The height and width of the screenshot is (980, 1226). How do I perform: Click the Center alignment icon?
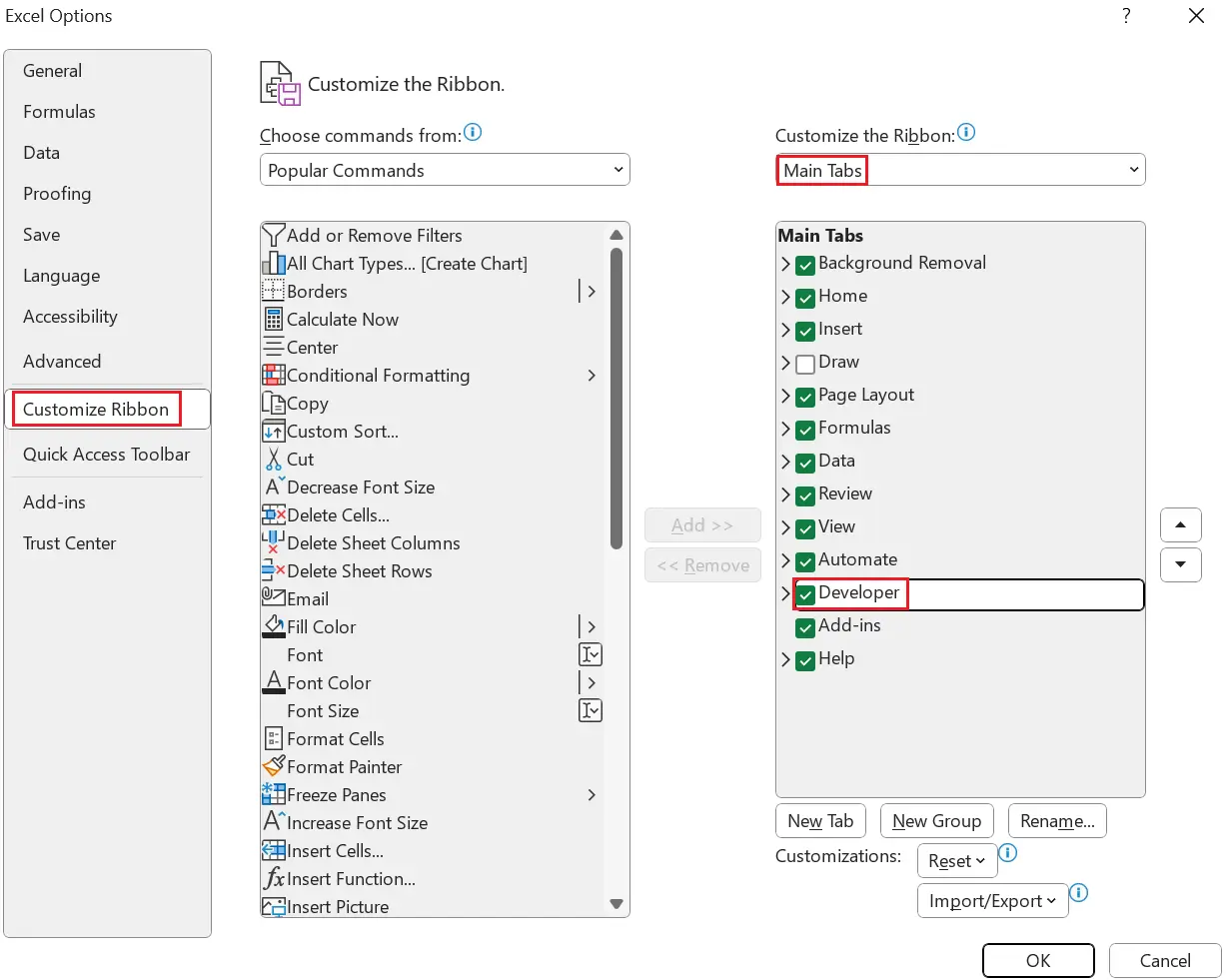pyautogui.click(x=273, y=348)
